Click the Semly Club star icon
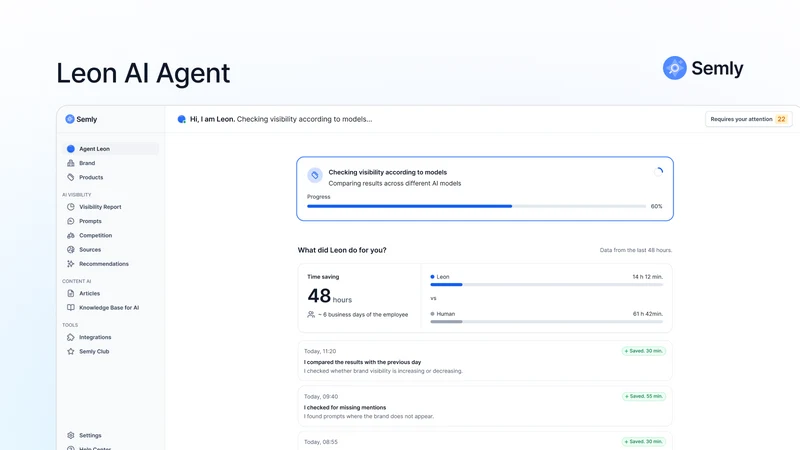 (x=70, y=352)
